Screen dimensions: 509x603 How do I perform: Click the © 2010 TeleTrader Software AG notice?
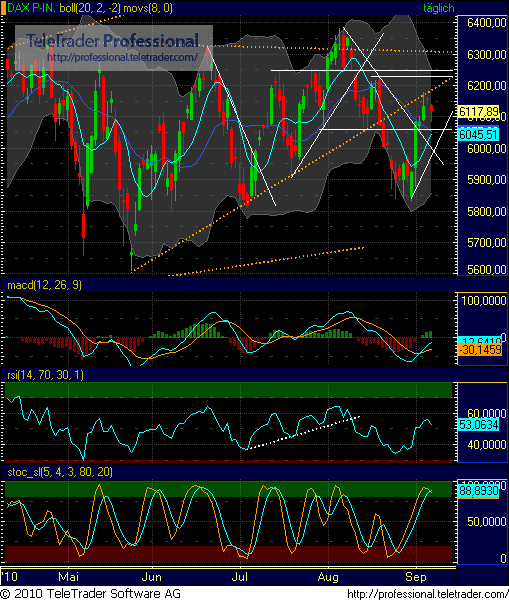click(x=90, y=594)
